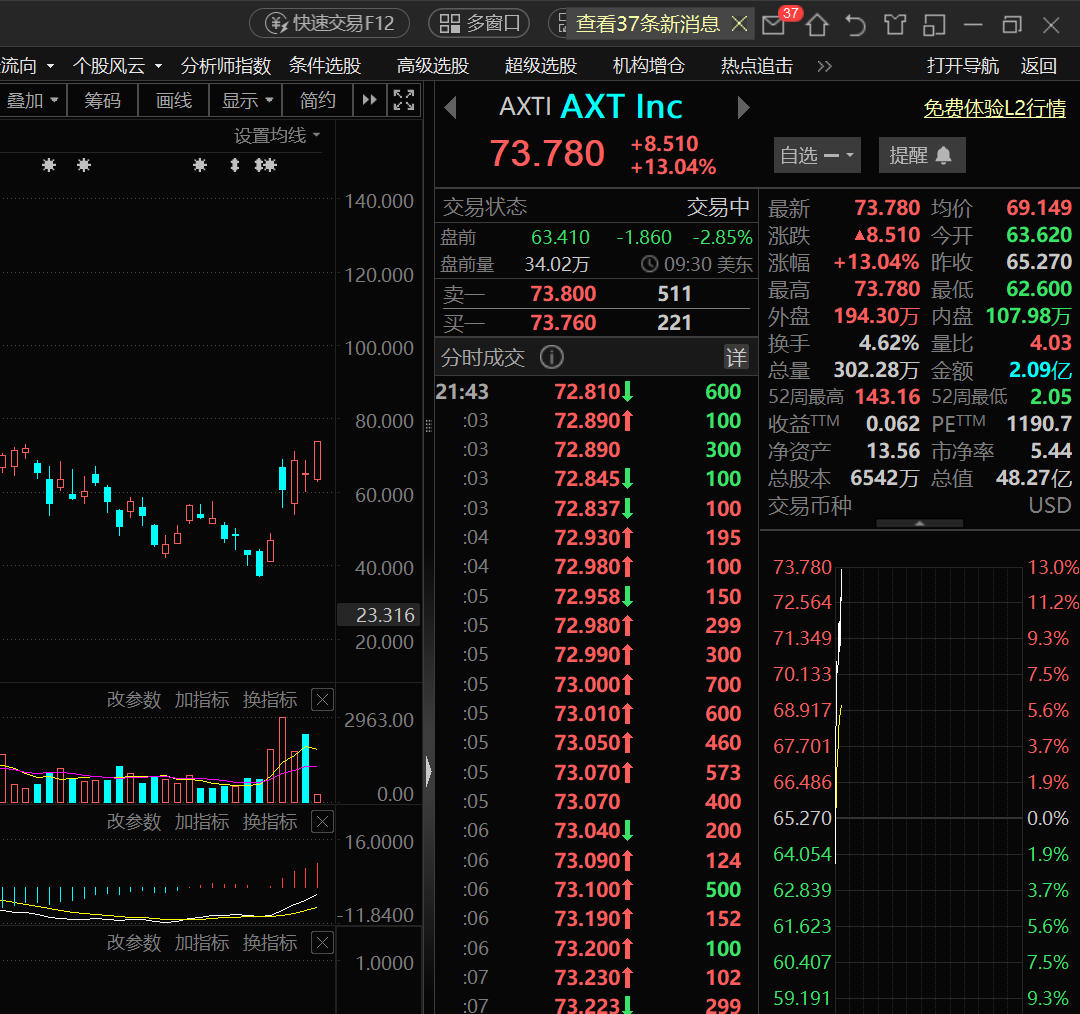1080x1014 pixels.
Task: Click 返回 button
Action: pyautogui.click(x=1039, y=66)
